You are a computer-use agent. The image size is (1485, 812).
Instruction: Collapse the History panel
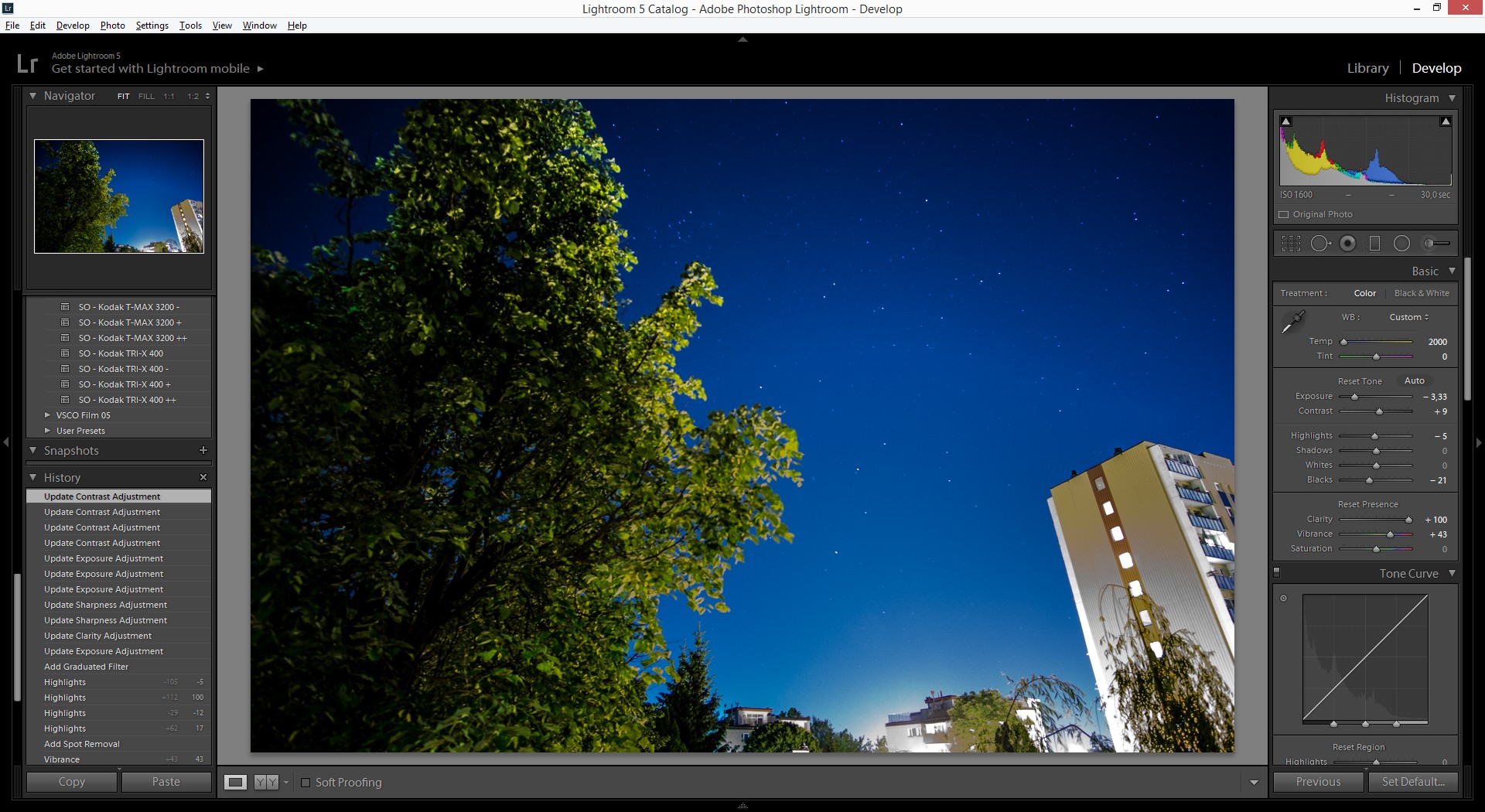point(32,478)
